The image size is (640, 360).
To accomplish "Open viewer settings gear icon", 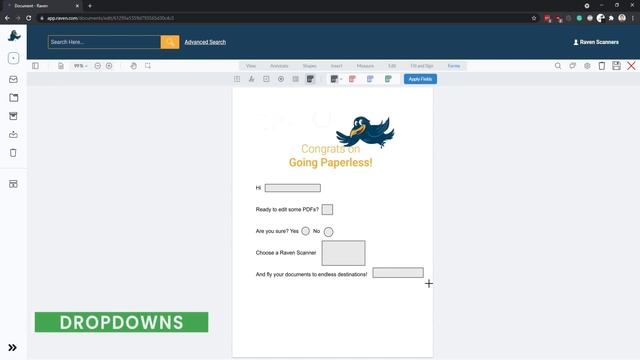I will click(x=587, y=66).
